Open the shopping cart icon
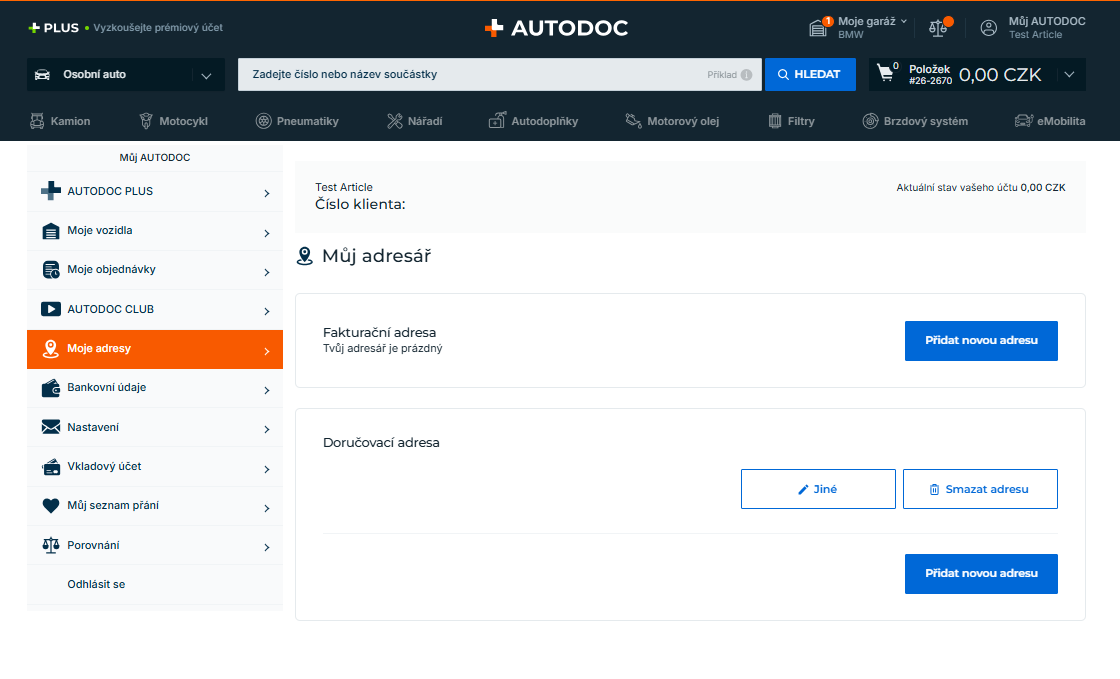This screenshot has height=679, width=1120. click(886, 74)
